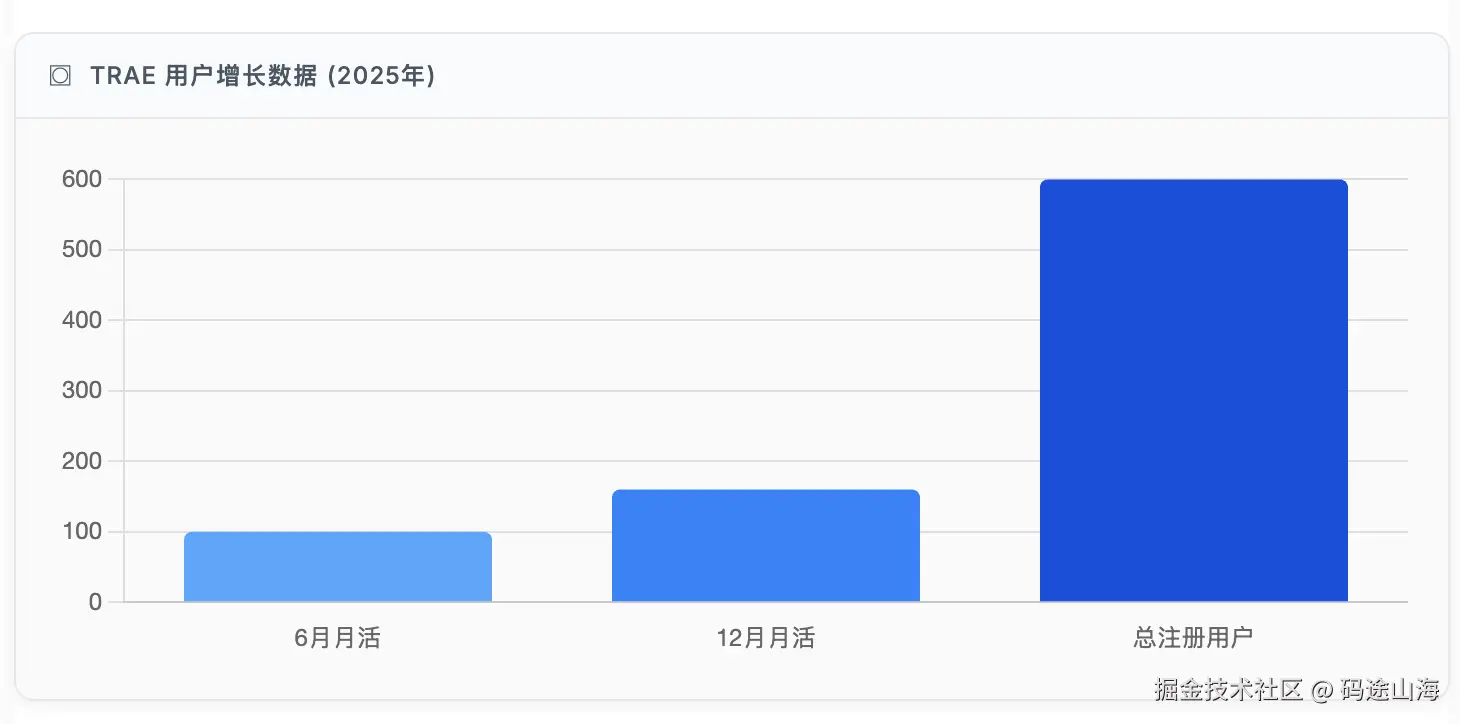Image resolution: width=1460 pixels, height=724 pixels.
Task: Click the 500 value on y-axis
Action: click(x=82, y=250)
